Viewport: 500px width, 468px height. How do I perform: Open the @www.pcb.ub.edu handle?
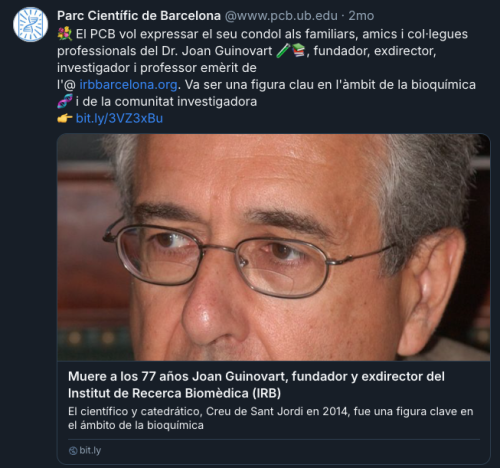281,16
